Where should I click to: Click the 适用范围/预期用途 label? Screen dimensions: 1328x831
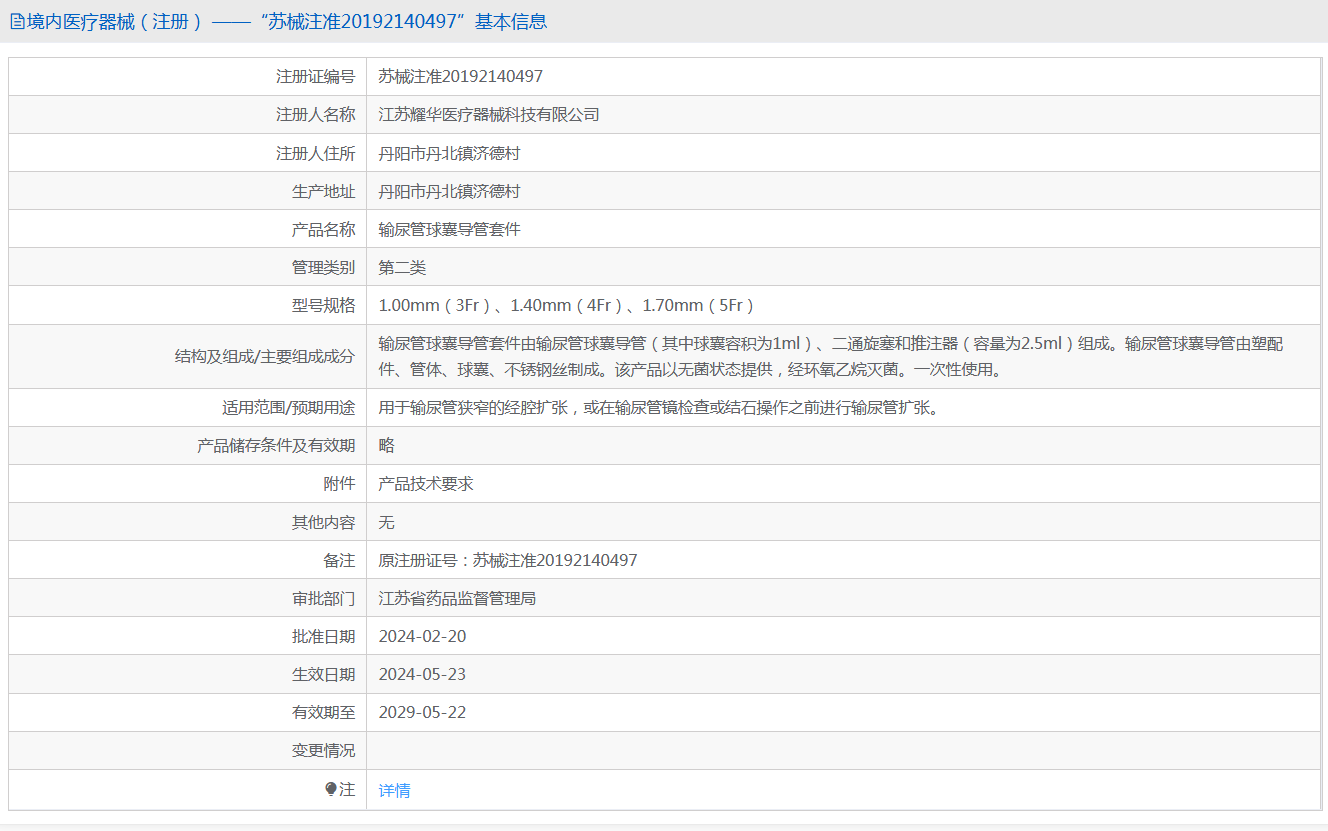[x=289, y=408]
